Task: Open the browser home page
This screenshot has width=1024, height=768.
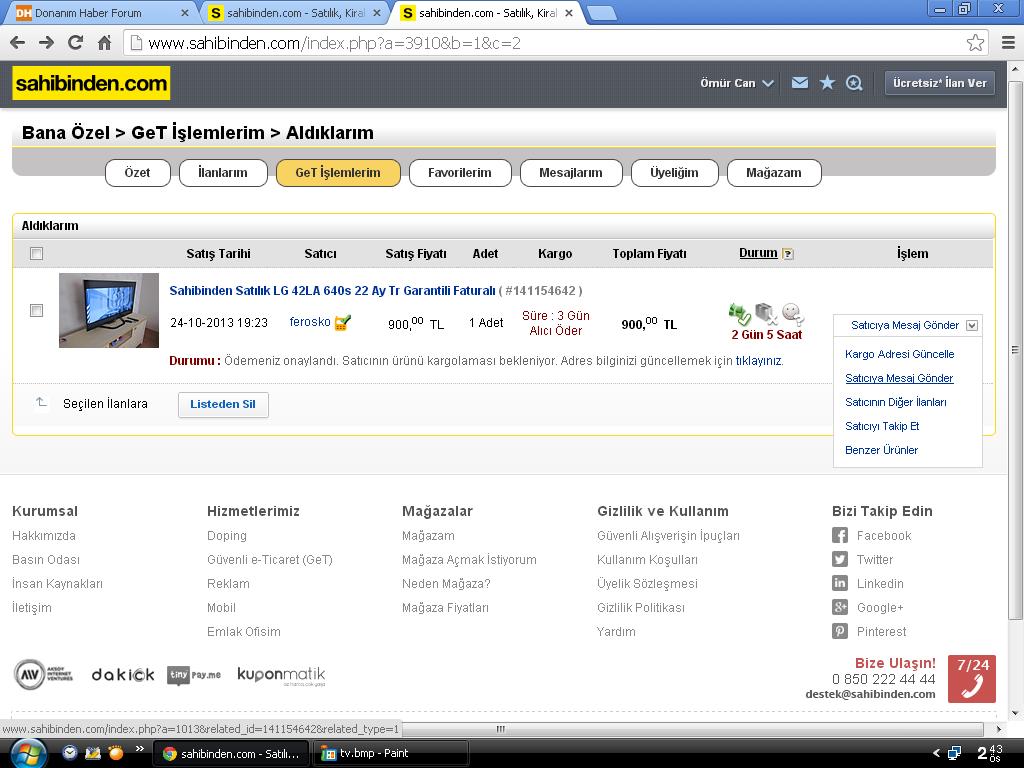Action: click(104, 43)
